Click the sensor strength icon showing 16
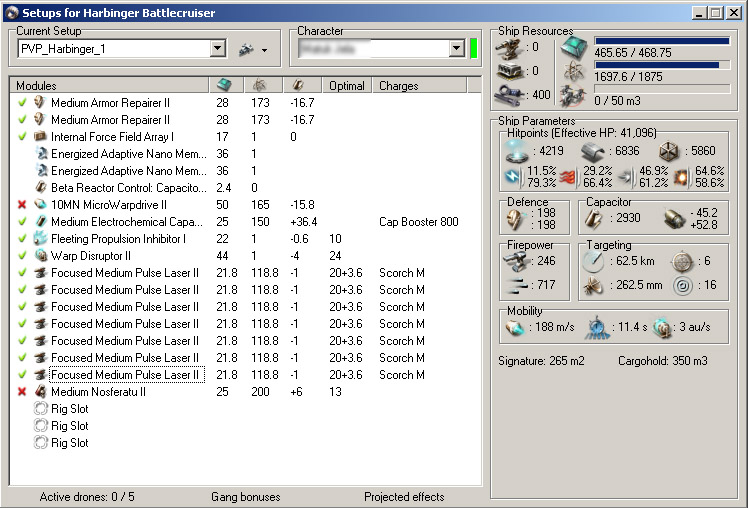748x508 pixels. click(683, 286)
